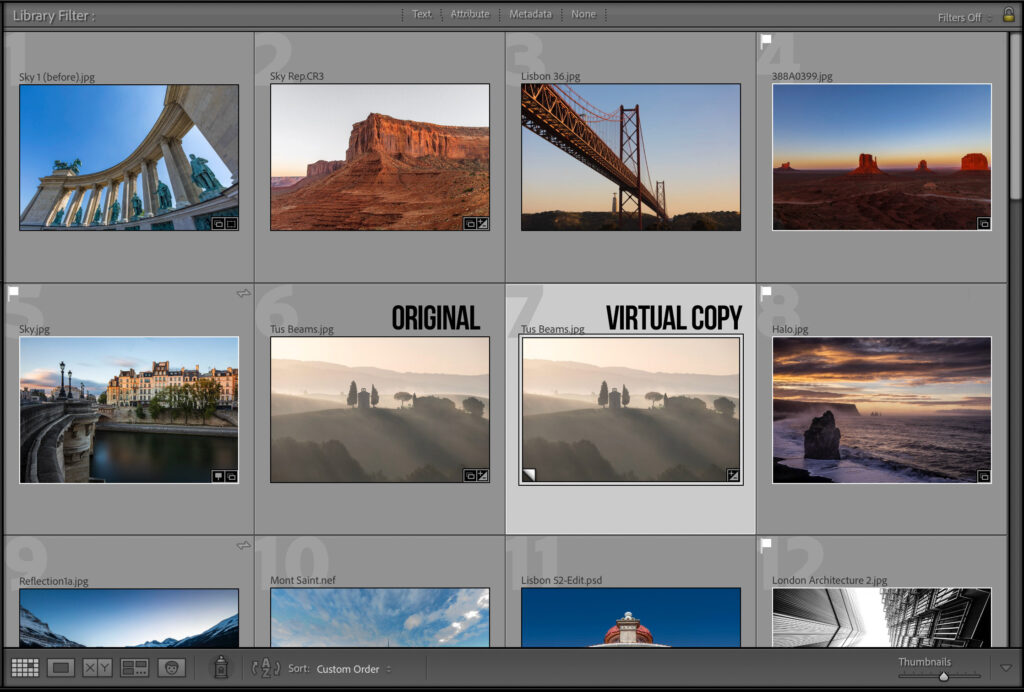
Task: Toggle the pick flag on Halo.jpg
Action: pyautogui.click(x=766, y=292)
